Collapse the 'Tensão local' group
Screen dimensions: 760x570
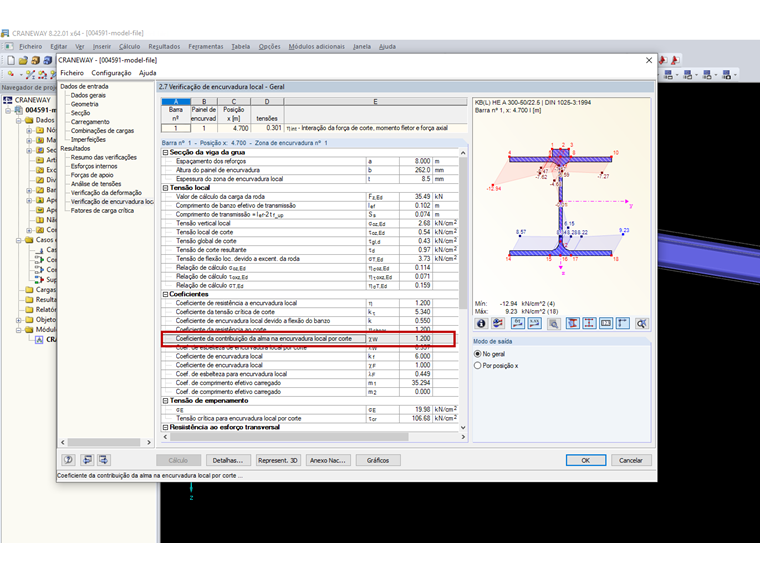165,188
